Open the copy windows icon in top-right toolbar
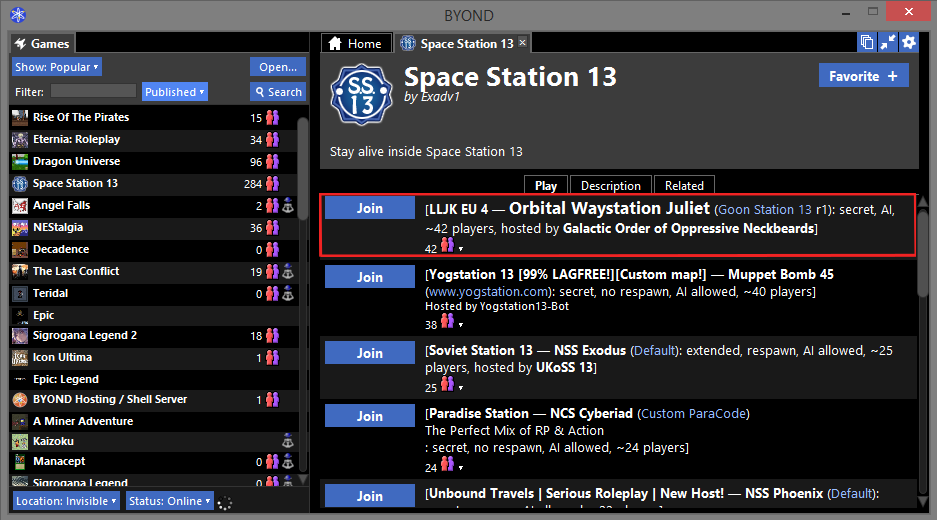This screenshot has width=938, height=521. 867,42
